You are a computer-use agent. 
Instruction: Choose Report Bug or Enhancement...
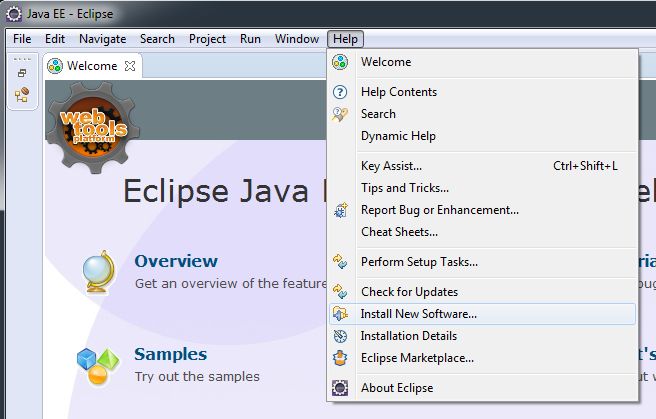click(482, 210)
